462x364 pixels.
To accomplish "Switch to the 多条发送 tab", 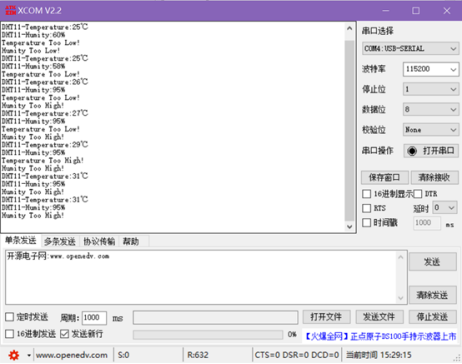I will tap(60, 241).
